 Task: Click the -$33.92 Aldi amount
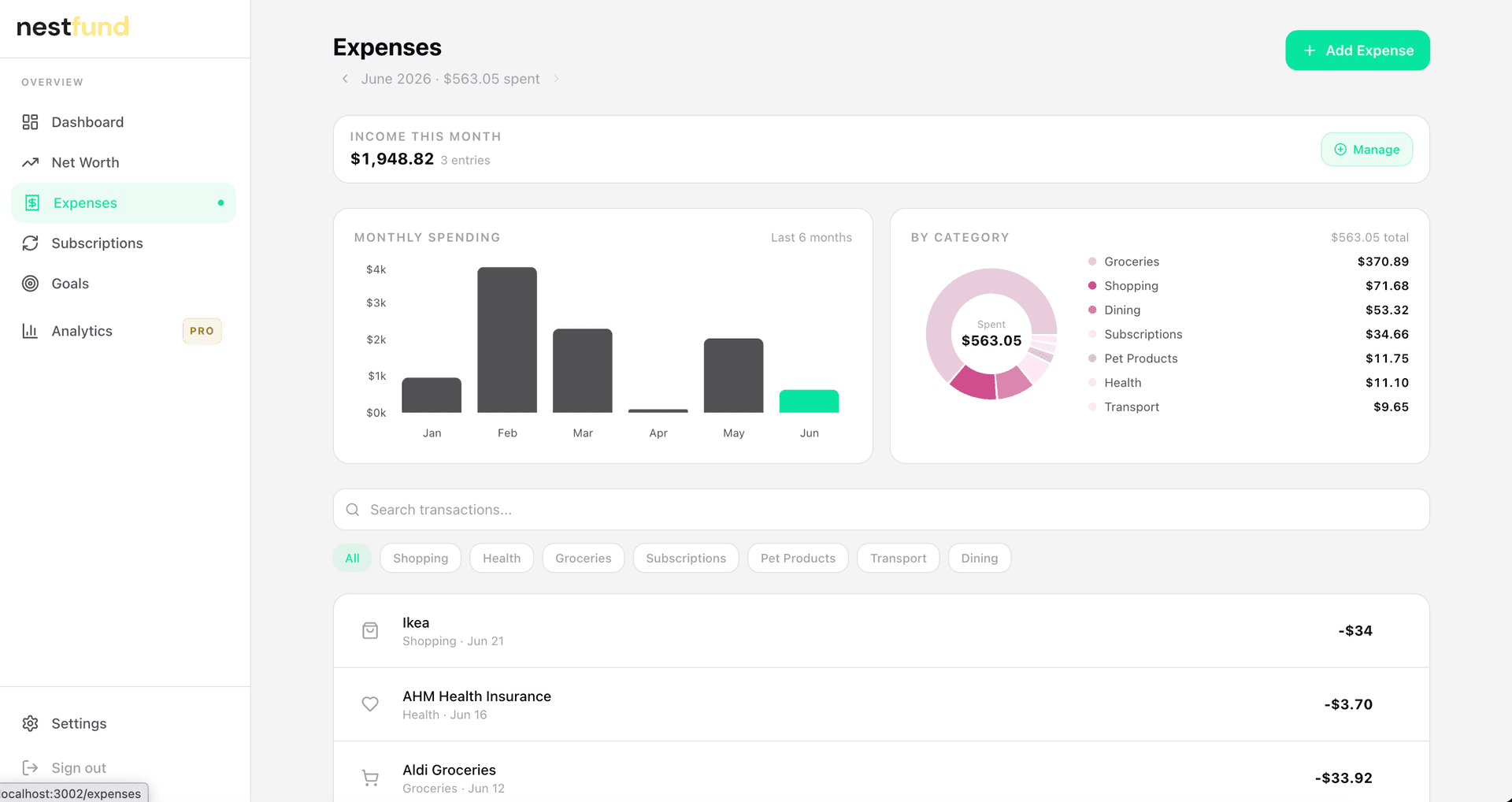1343,778
